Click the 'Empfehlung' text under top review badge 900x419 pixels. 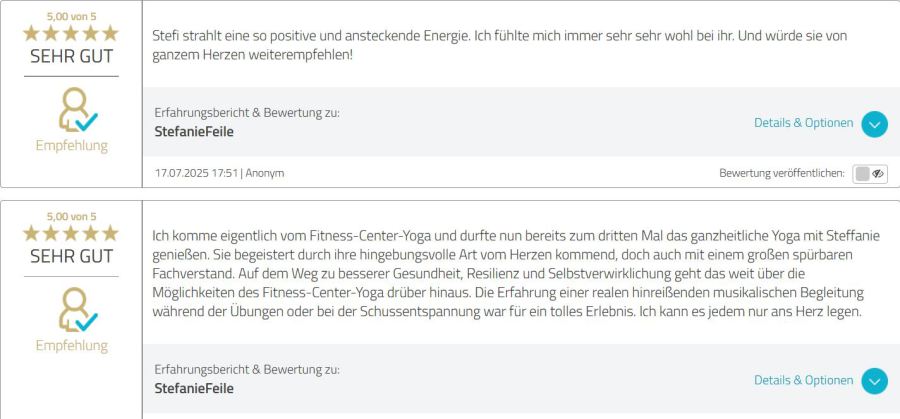coord(71,146)
